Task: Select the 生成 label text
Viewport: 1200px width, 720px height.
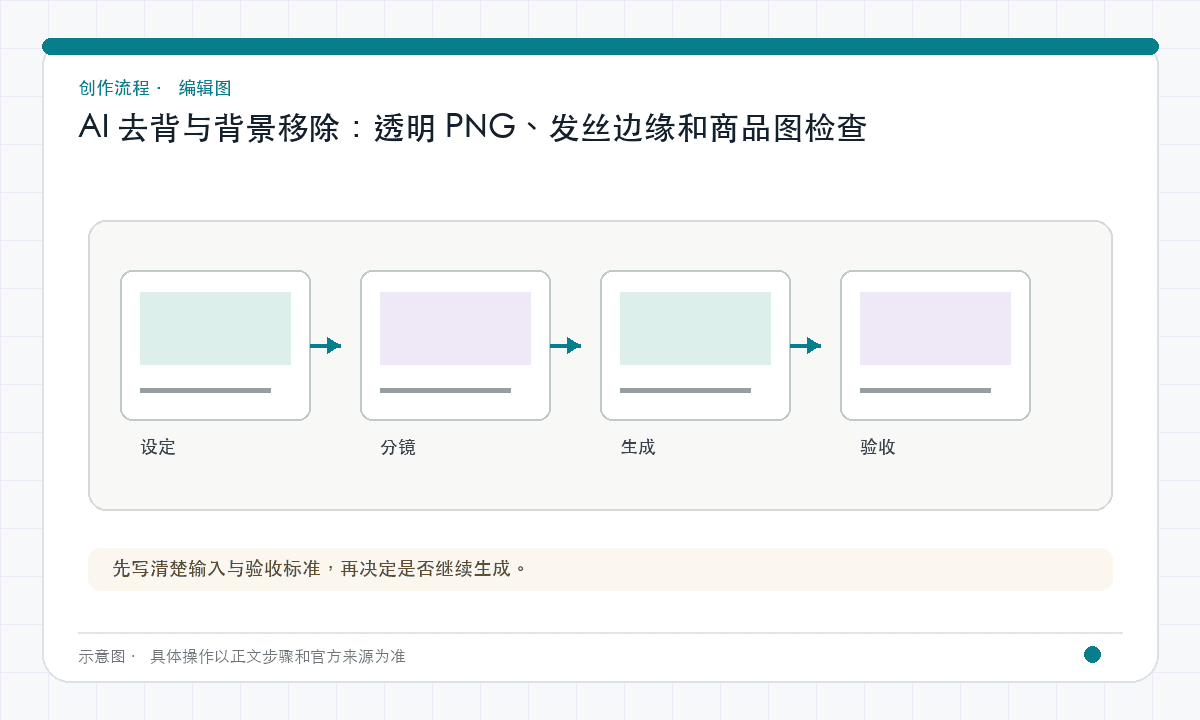Action: [x=638, y=447]
